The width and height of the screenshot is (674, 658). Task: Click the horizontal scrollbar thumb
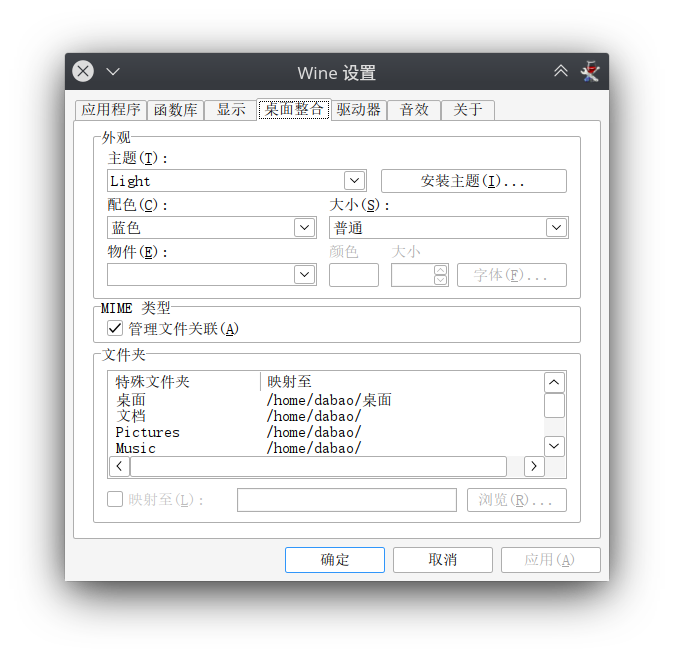tap(319, 466)
